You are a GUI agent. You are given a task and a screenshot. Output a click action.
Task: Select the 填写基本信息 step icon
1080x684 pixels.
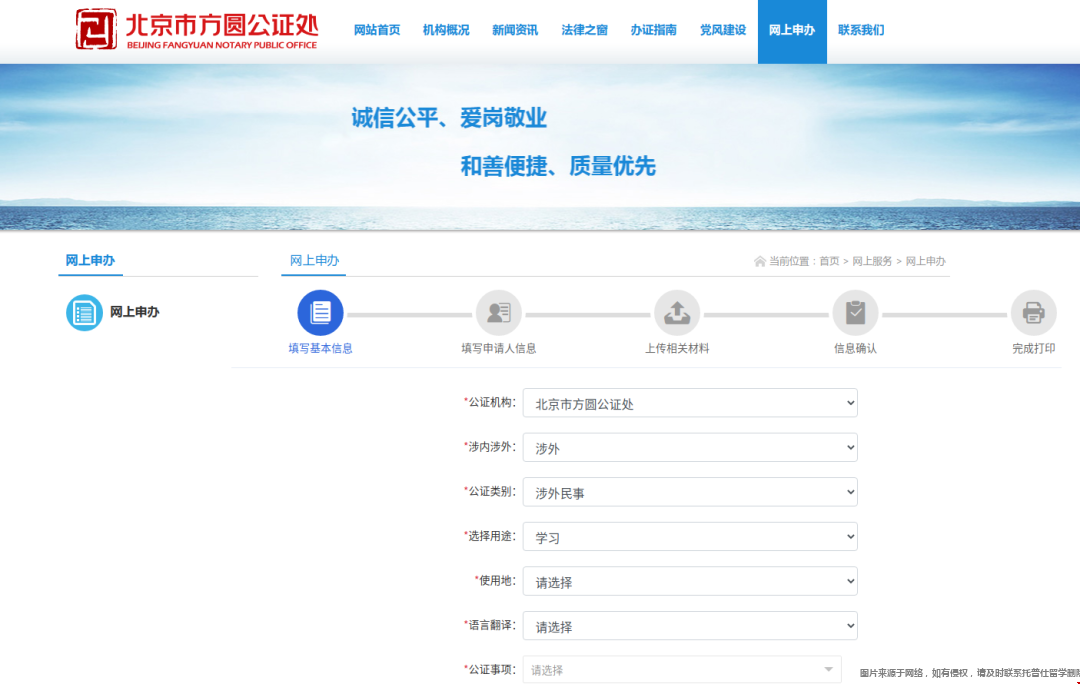click(320, 313)
